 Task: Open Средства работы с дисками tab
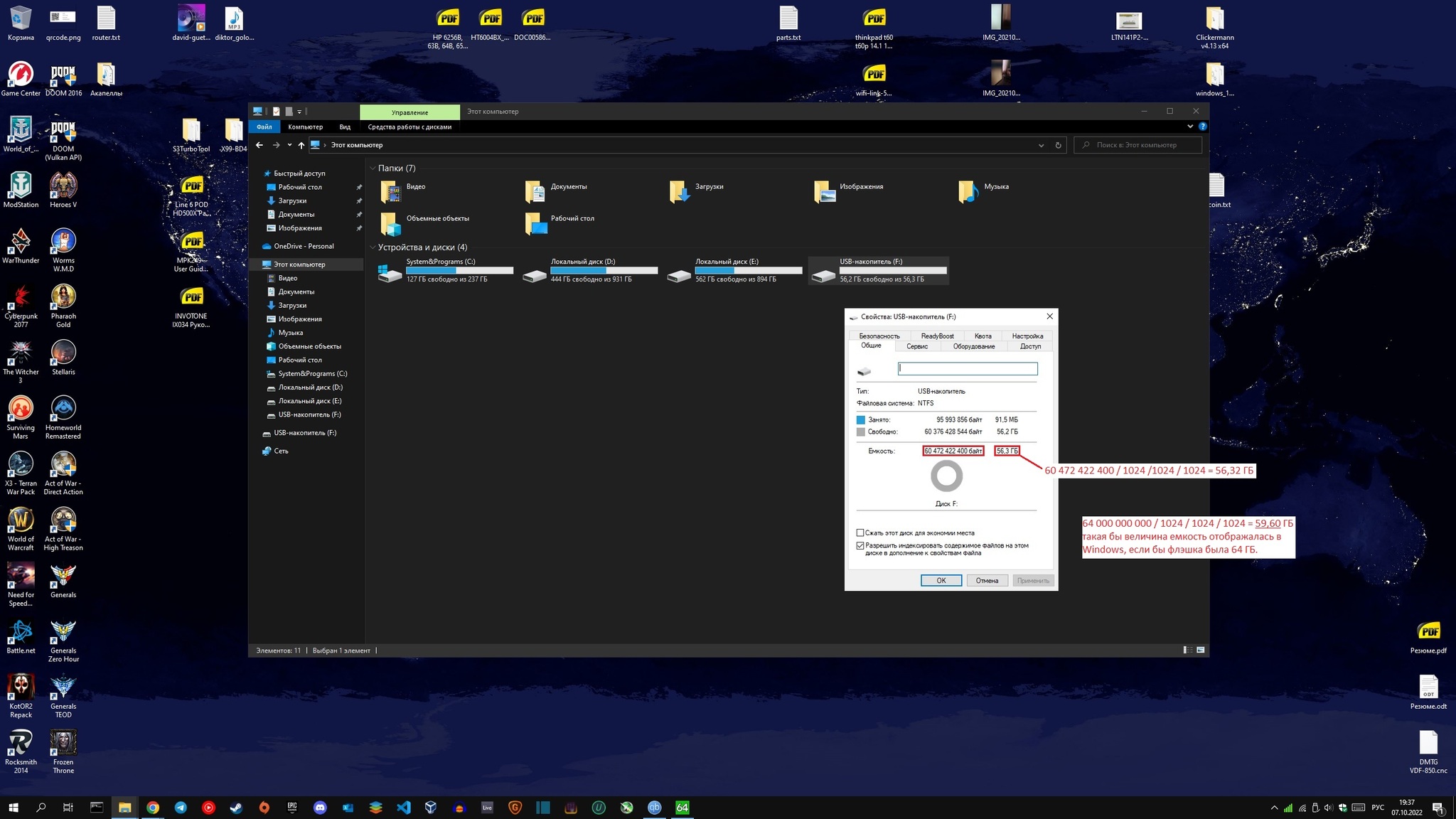(x=409, y=127)
